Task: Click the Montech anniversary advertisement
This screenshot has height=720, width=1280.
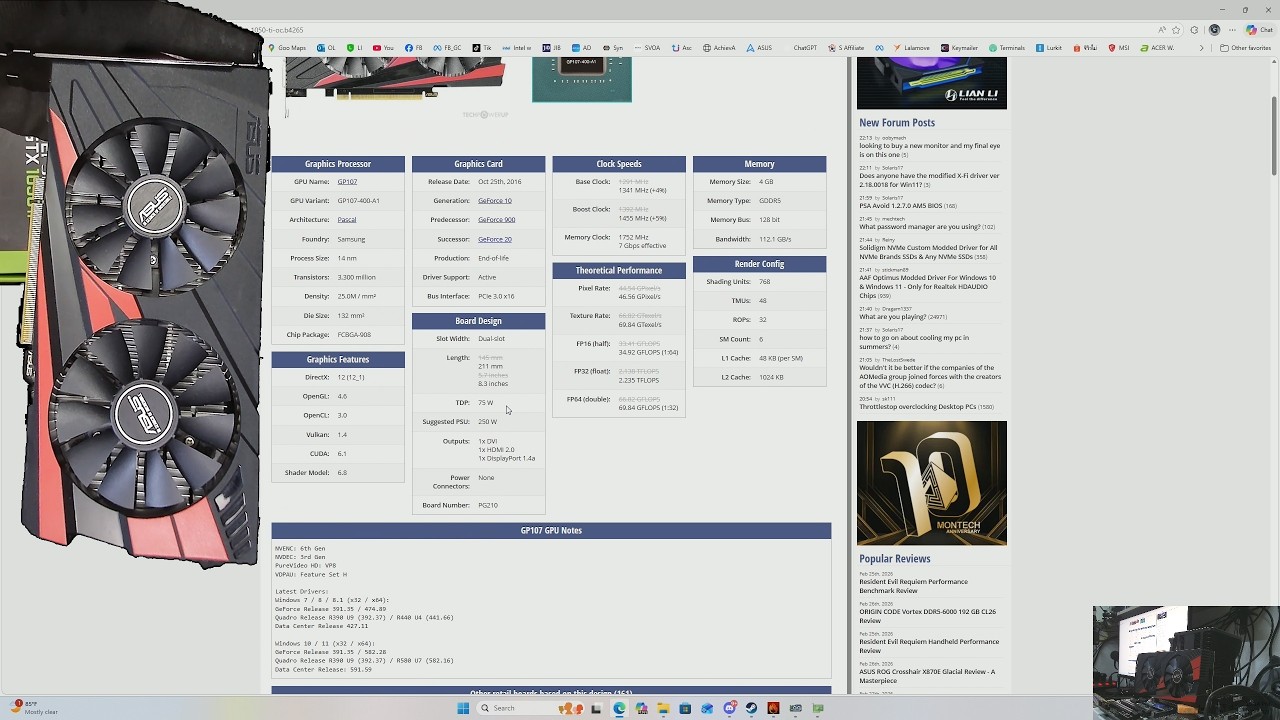Action: tap(932, 483)
